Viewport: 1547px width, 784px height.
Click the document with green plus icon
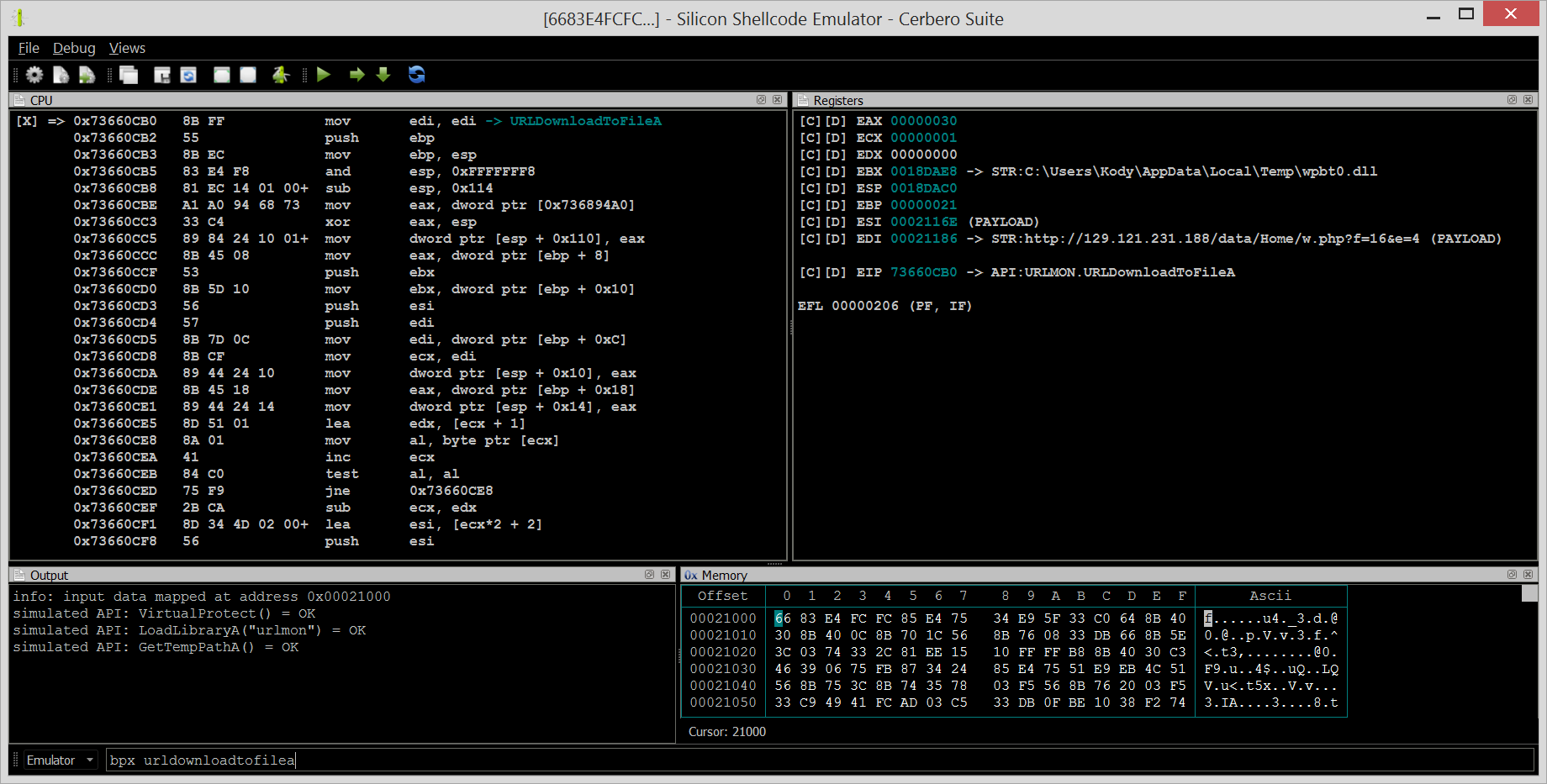coord(87,75)
